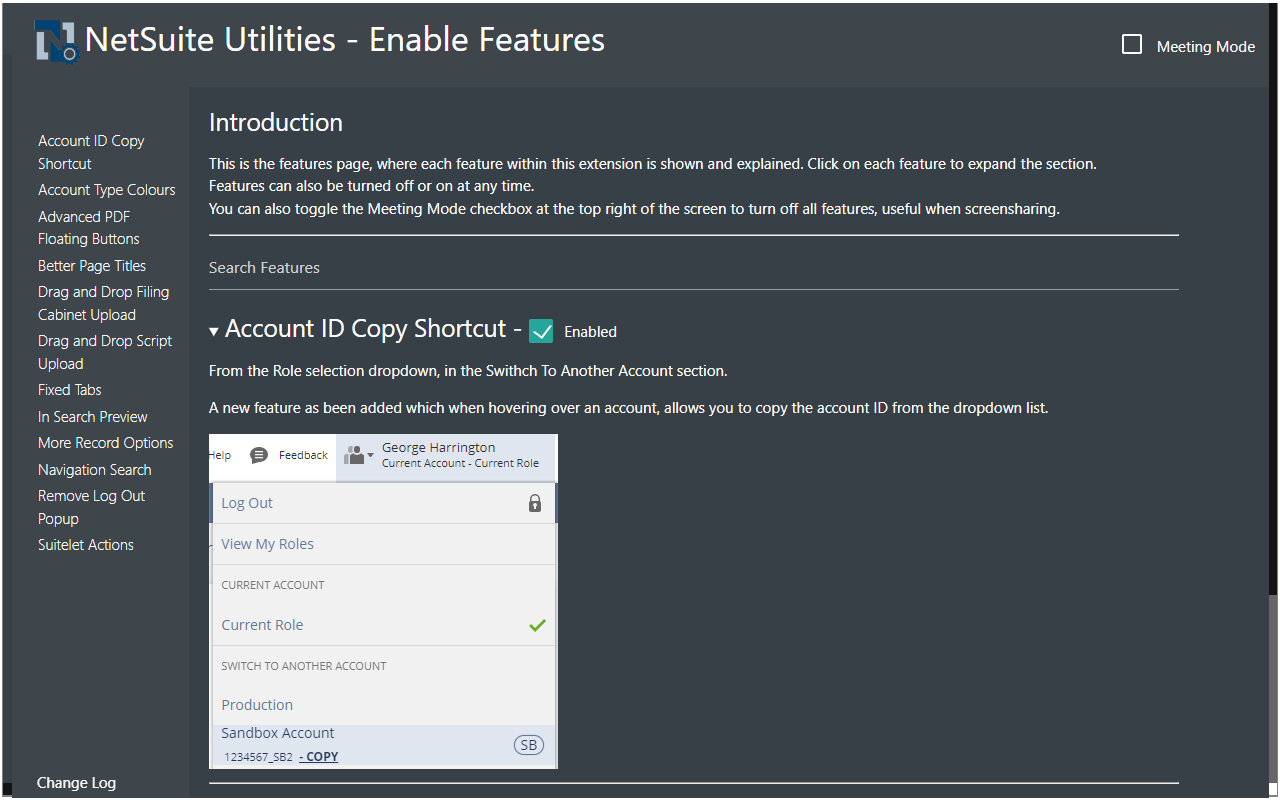Image resolution: width=1280 pixels, height=800 pixels.
Task: Click the Feedback label in example image
Action: (x=303, y=455)
